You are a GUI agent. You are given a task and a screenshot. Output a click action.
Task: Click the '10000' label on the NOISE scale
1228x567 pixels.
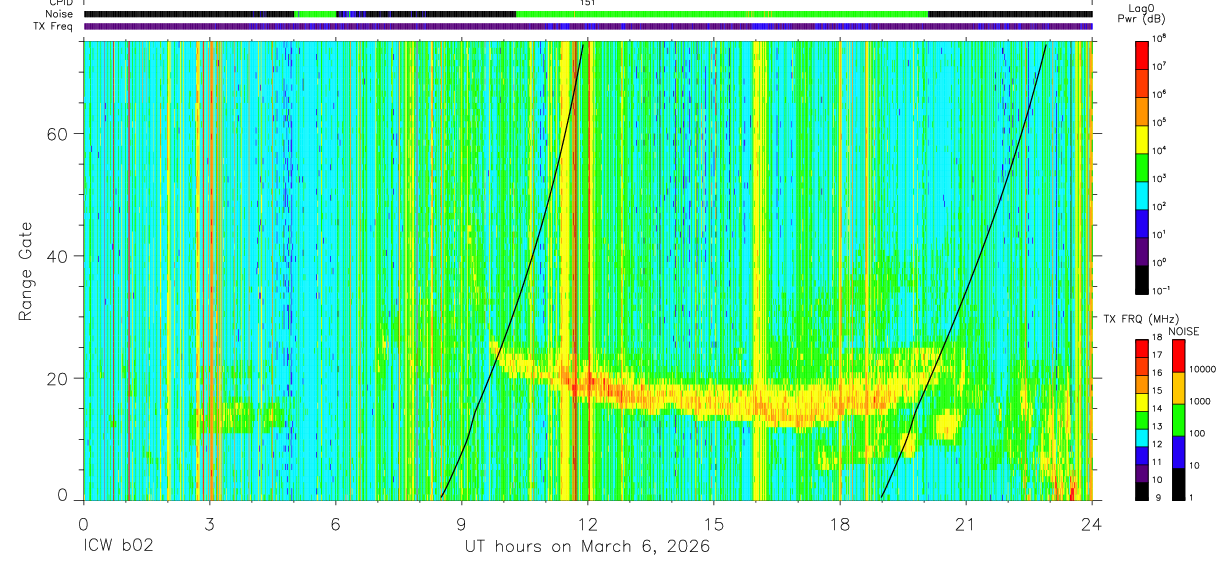1202,369
